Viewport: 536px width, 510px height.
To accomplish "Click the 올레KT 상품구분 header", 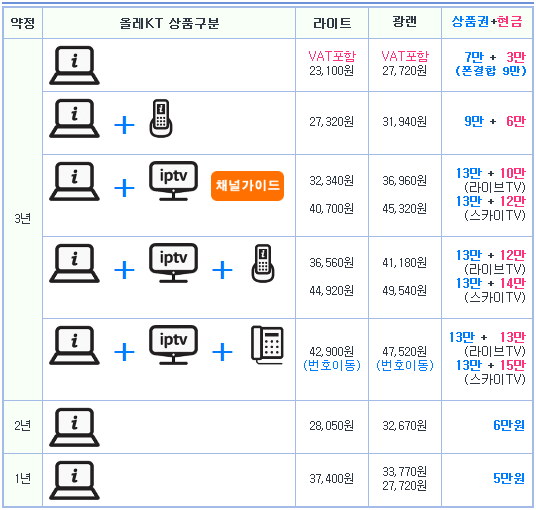I will (x=169, y=23).
